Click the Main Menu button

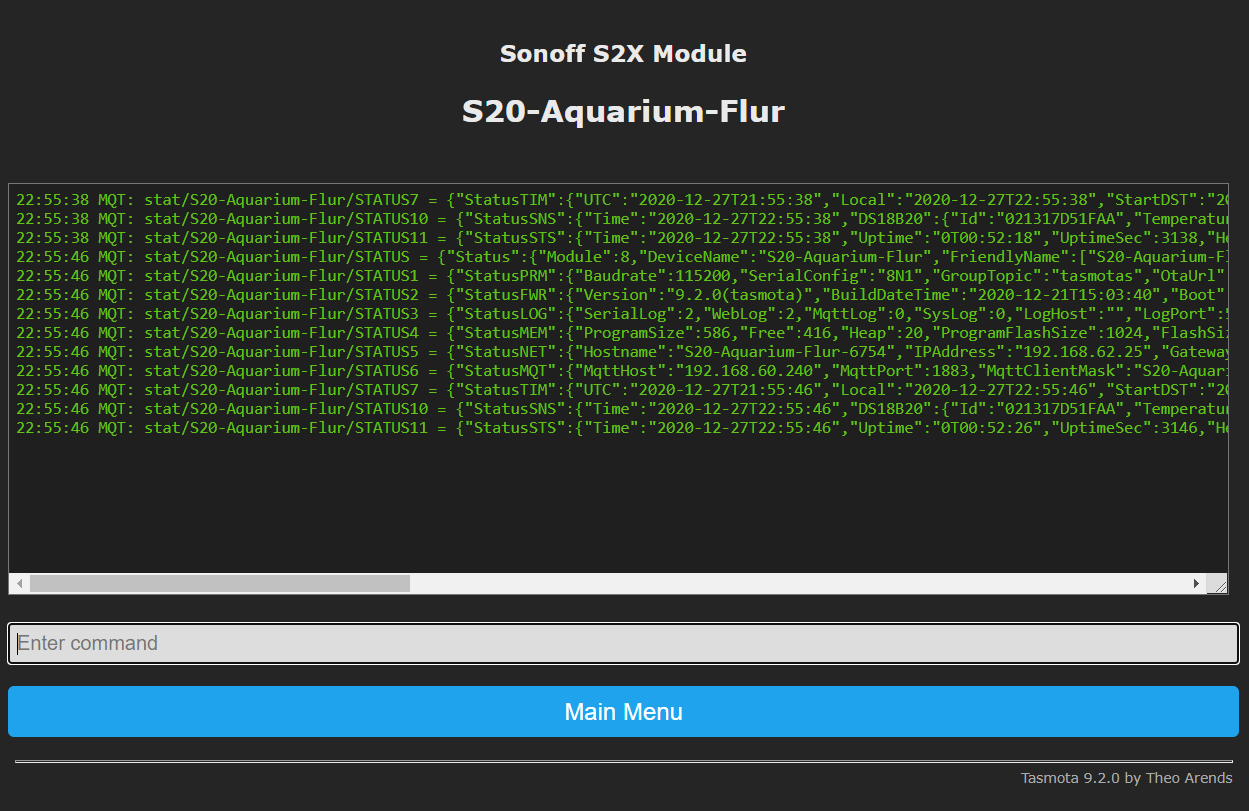(x=623, y=711)
